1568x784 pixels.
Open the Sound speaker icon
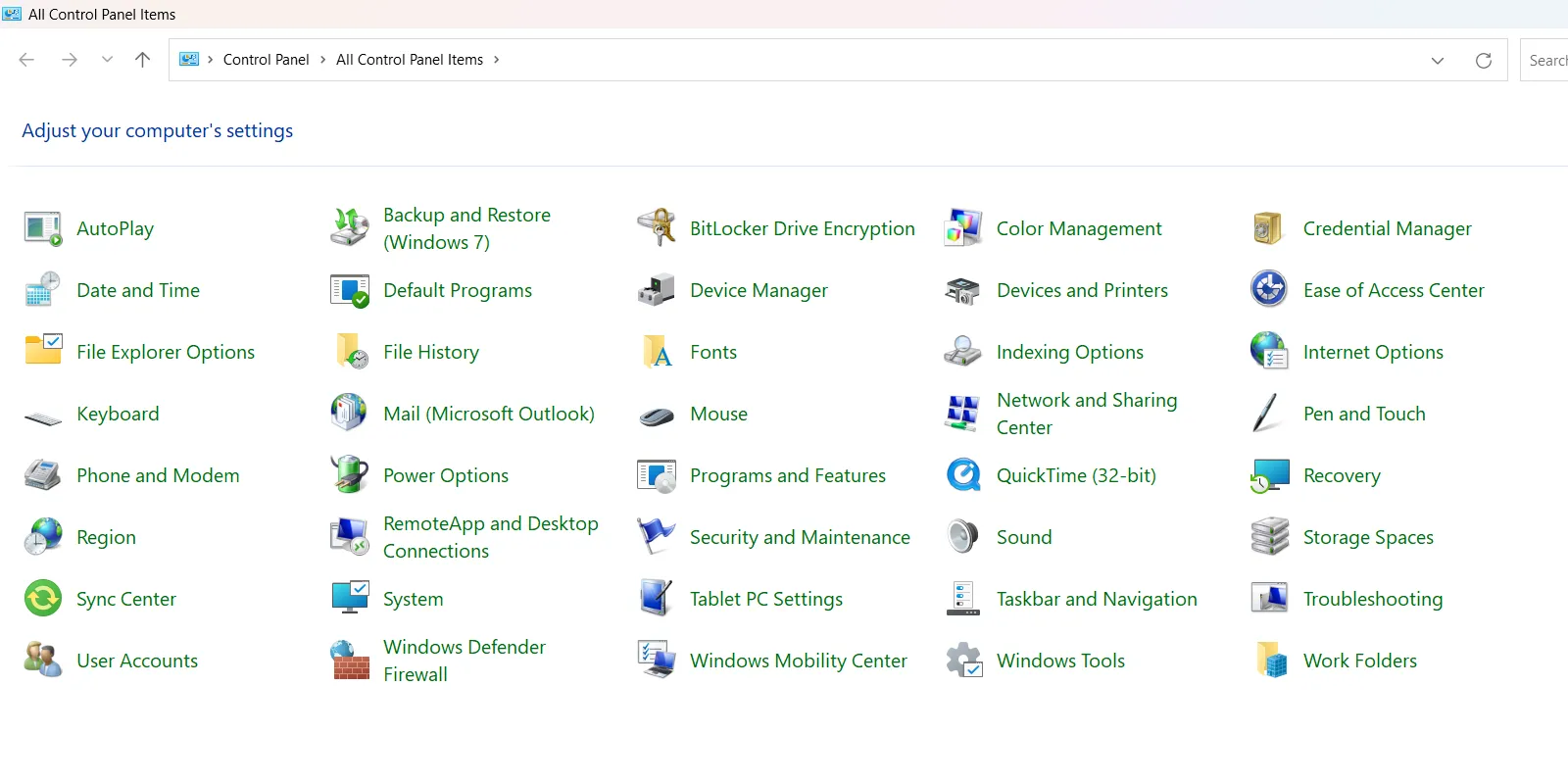tap(962, 537)
